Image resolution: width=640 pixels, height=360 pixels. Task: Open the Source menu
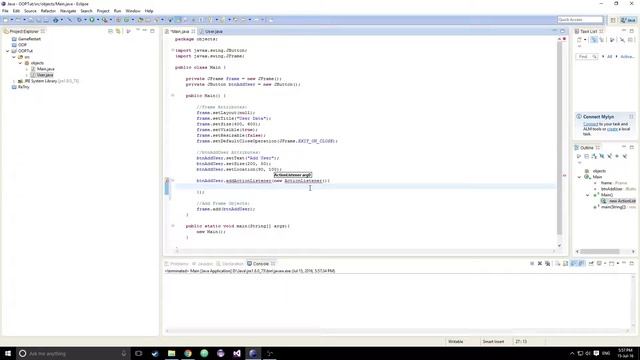(x=30, y=11)
